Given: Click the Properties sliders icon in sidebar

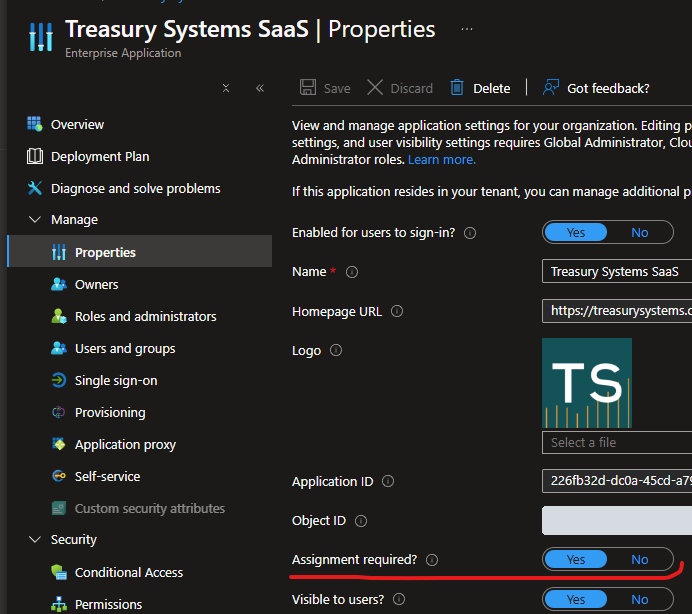Looking at the screenshot, I should pyautogui.click(x=59, y=252).
